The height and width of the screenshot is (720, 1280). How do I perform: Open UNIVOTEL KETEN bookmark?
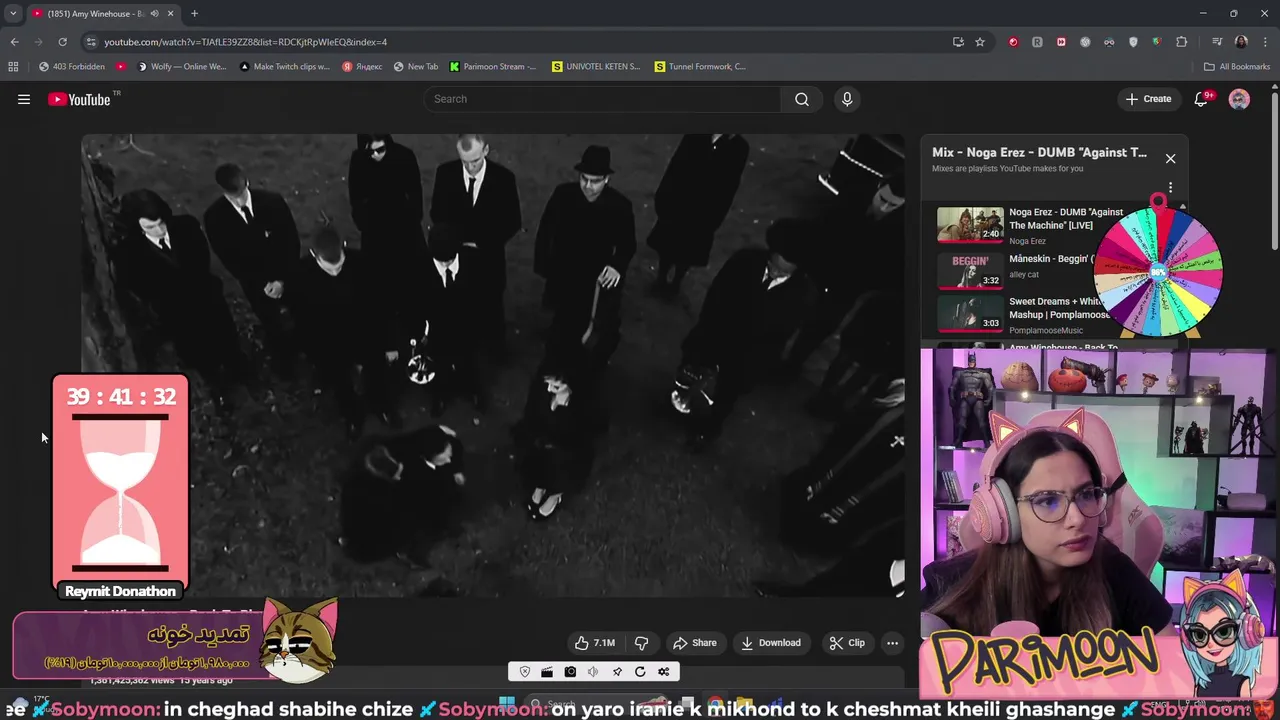coord(596,67)
